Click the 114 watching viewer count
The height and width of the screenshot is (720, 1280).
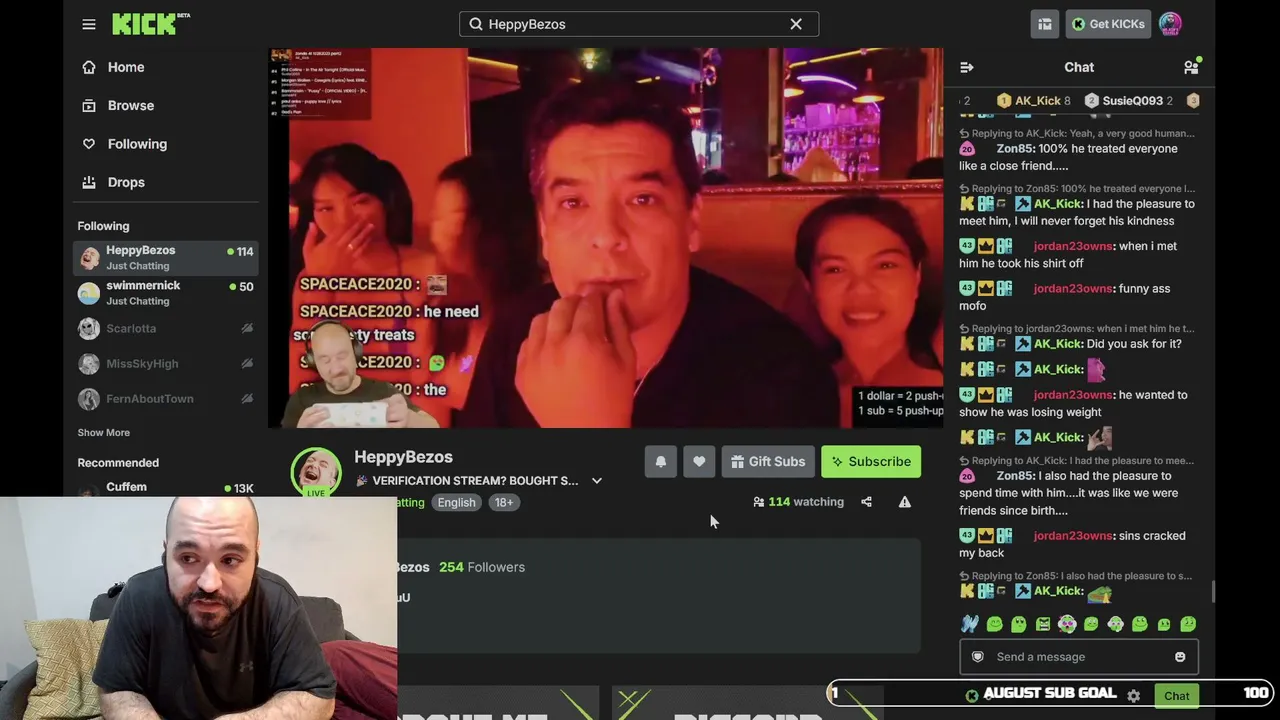[799, 502]
